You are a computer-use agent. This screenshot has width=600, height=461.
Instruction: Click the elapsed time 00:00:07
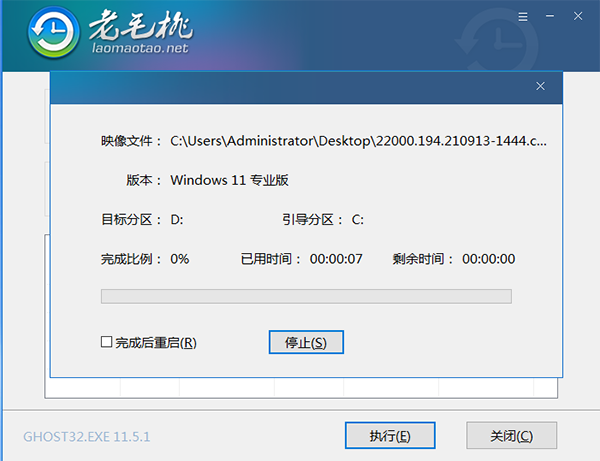coord(336,259)
